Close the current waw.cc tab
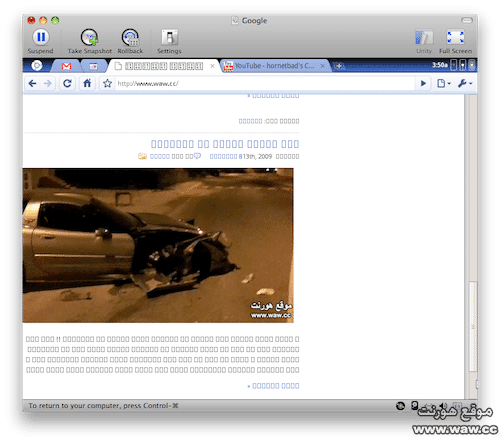Viewport: 500px width, 443px height. pyautogui.click(x=212, y=66)
